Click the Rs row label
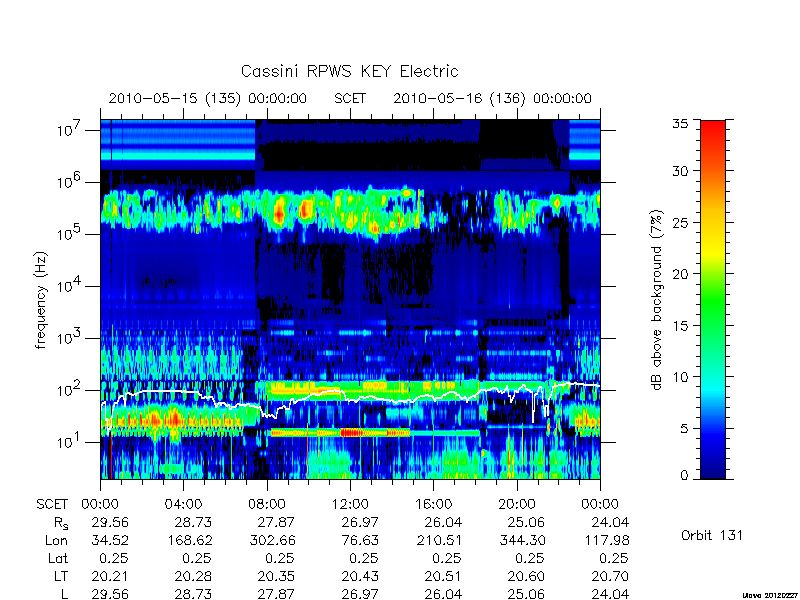This screenshot has width=800, height=600. point(61,523)
